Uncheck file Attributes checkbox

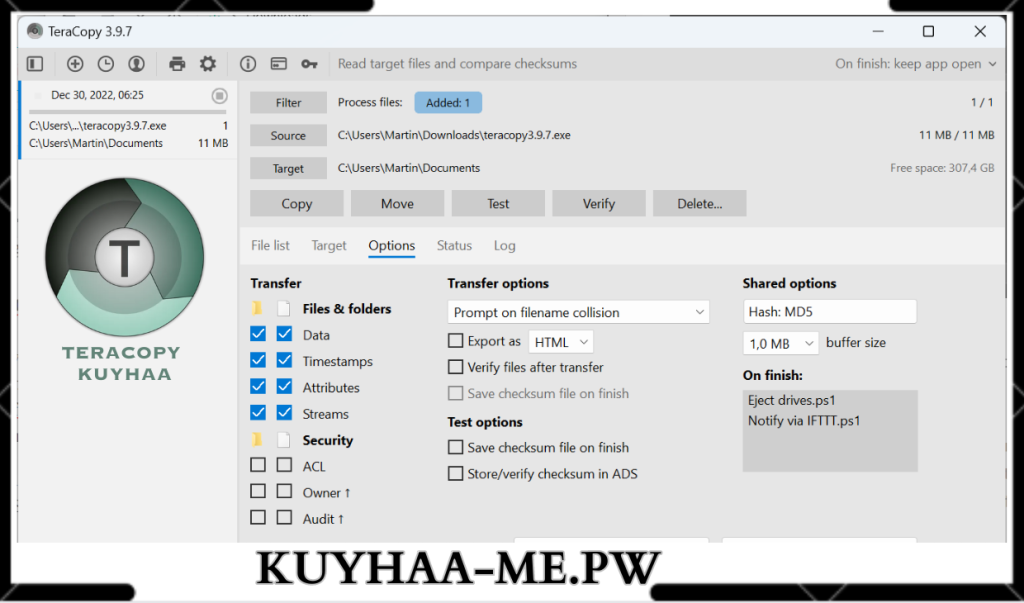(284, 386)
